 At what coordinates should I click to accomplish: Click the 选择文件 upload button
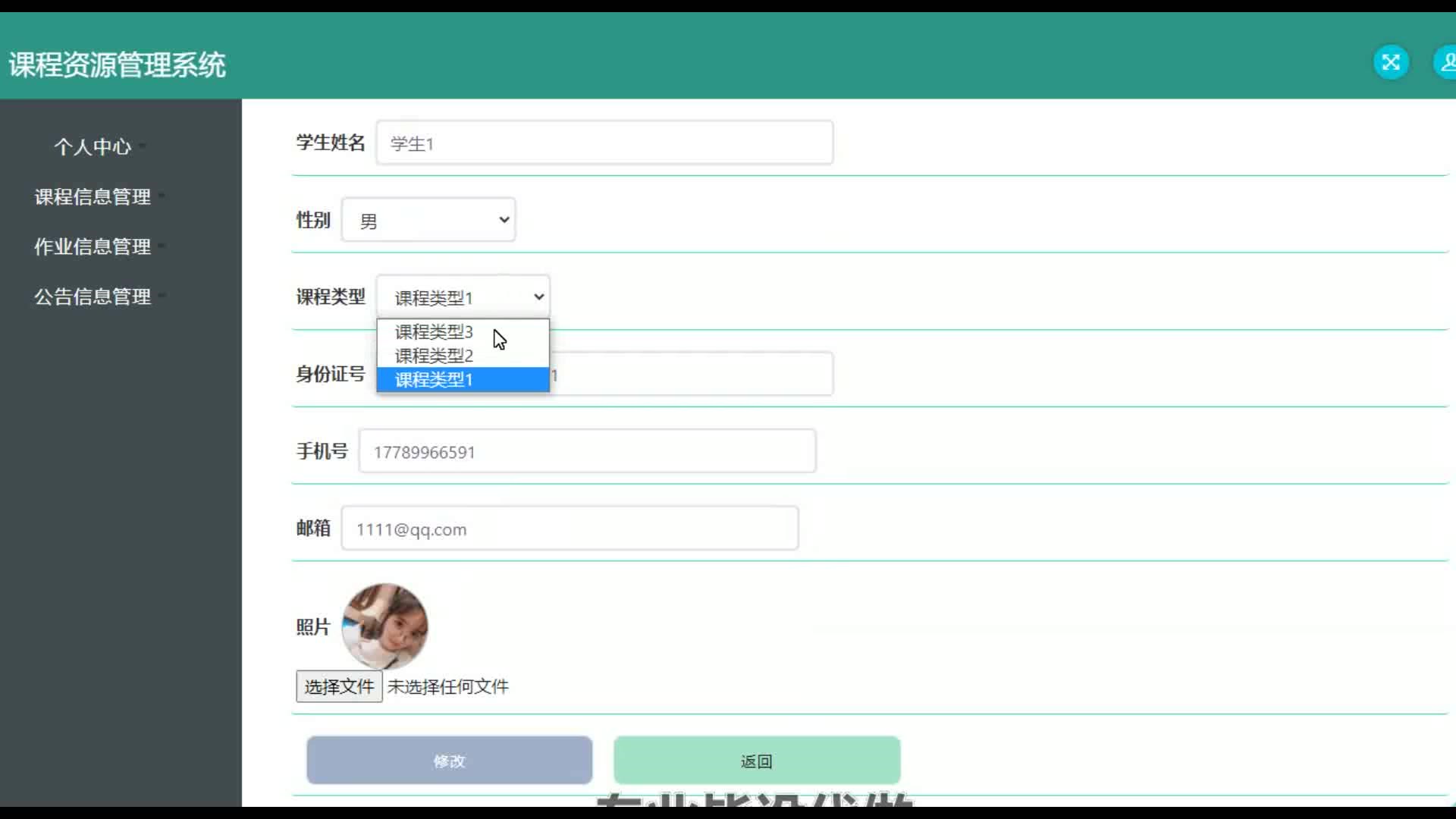(339, 686)
